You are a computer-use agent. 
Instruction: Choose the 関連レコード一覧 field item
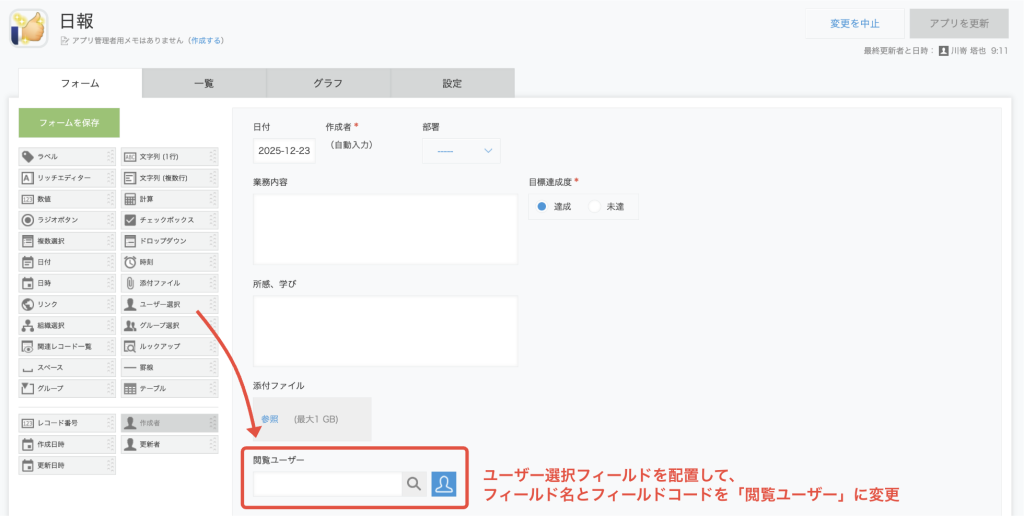[67, 346]
